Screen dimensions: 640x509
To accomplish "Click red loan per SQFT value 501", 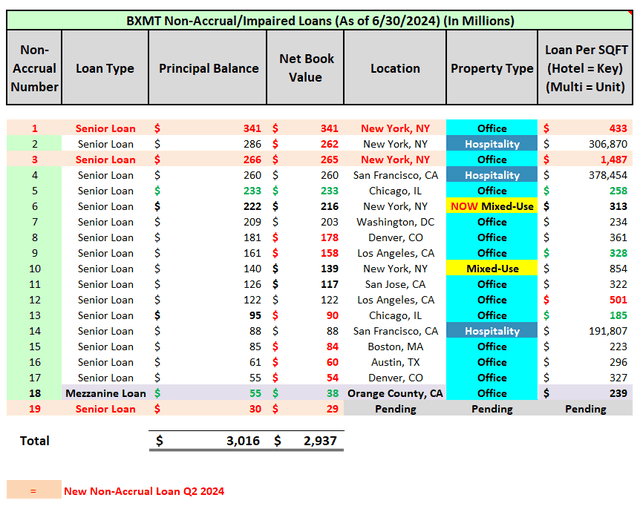I will (618, 300).
